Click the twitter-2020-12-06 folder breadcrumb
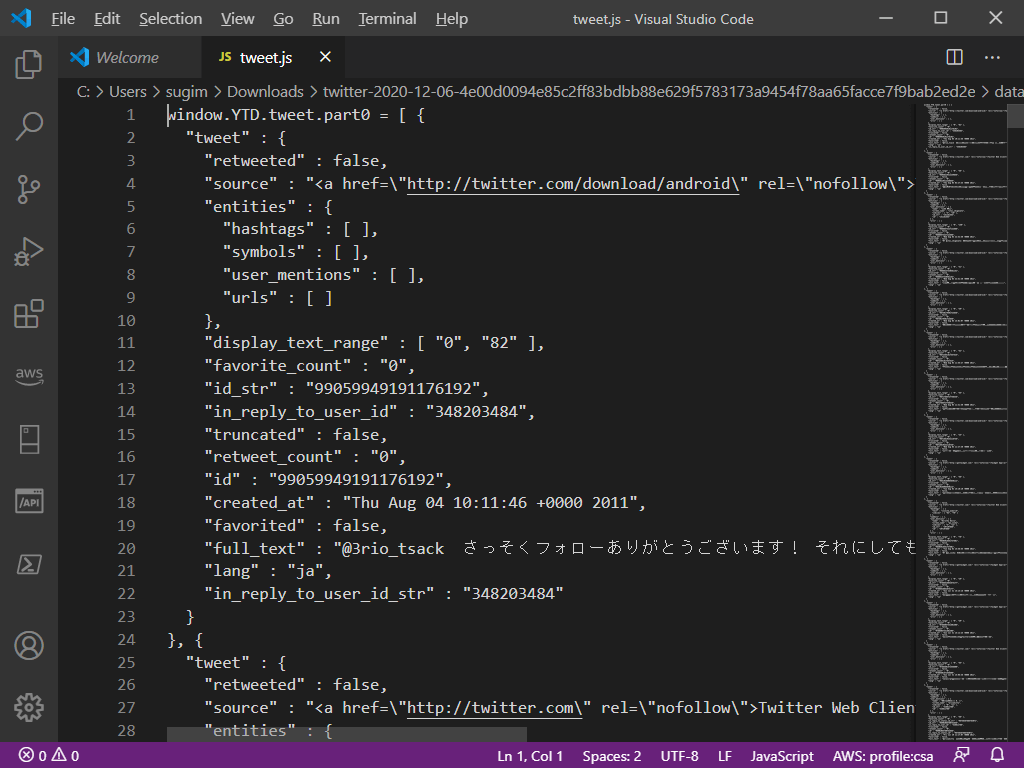Screen dimensions: 1024x768 click(649, 92)
